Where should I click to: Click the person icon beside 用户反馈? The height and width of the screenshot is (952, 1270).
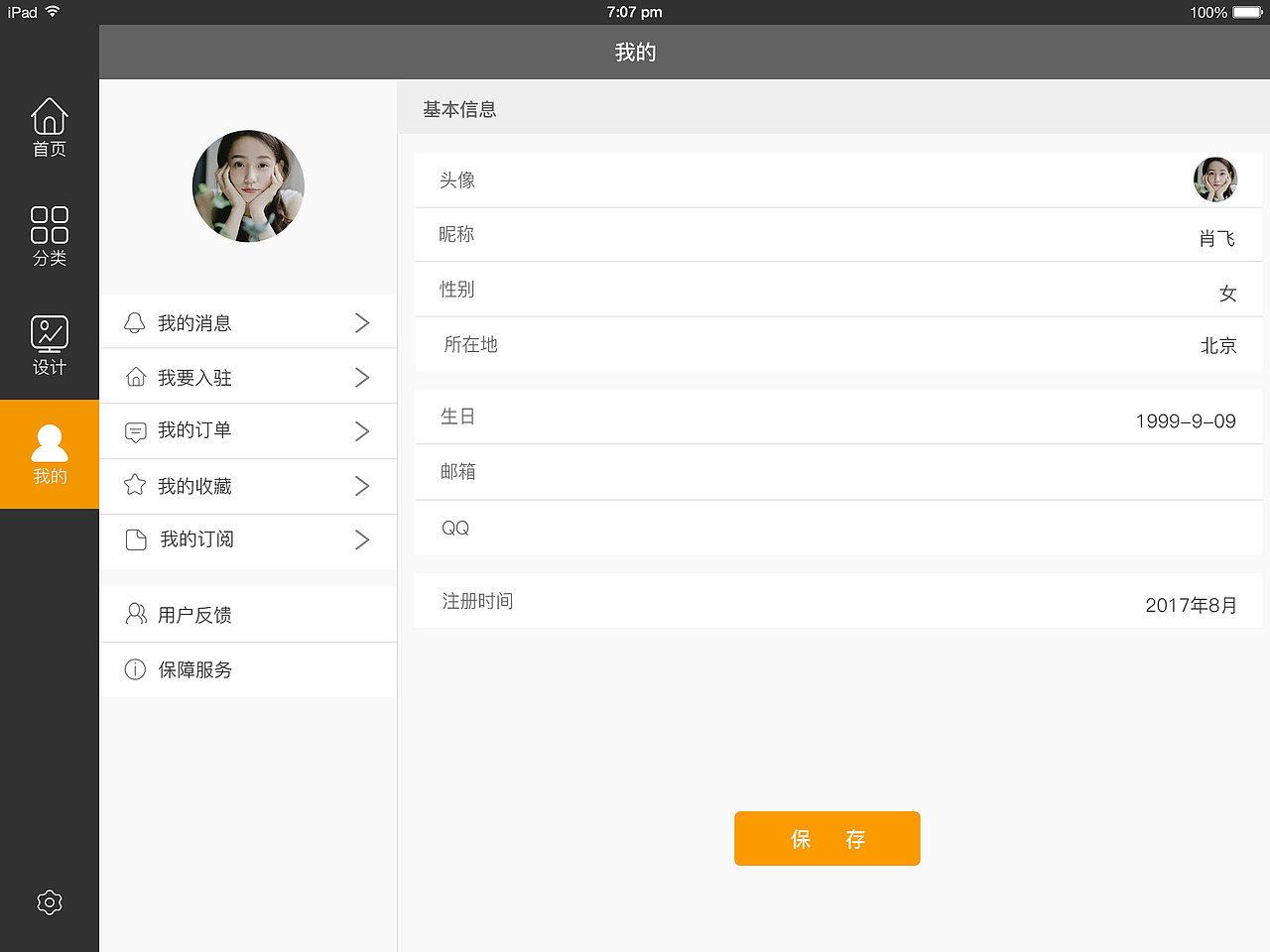coord(136,614)
